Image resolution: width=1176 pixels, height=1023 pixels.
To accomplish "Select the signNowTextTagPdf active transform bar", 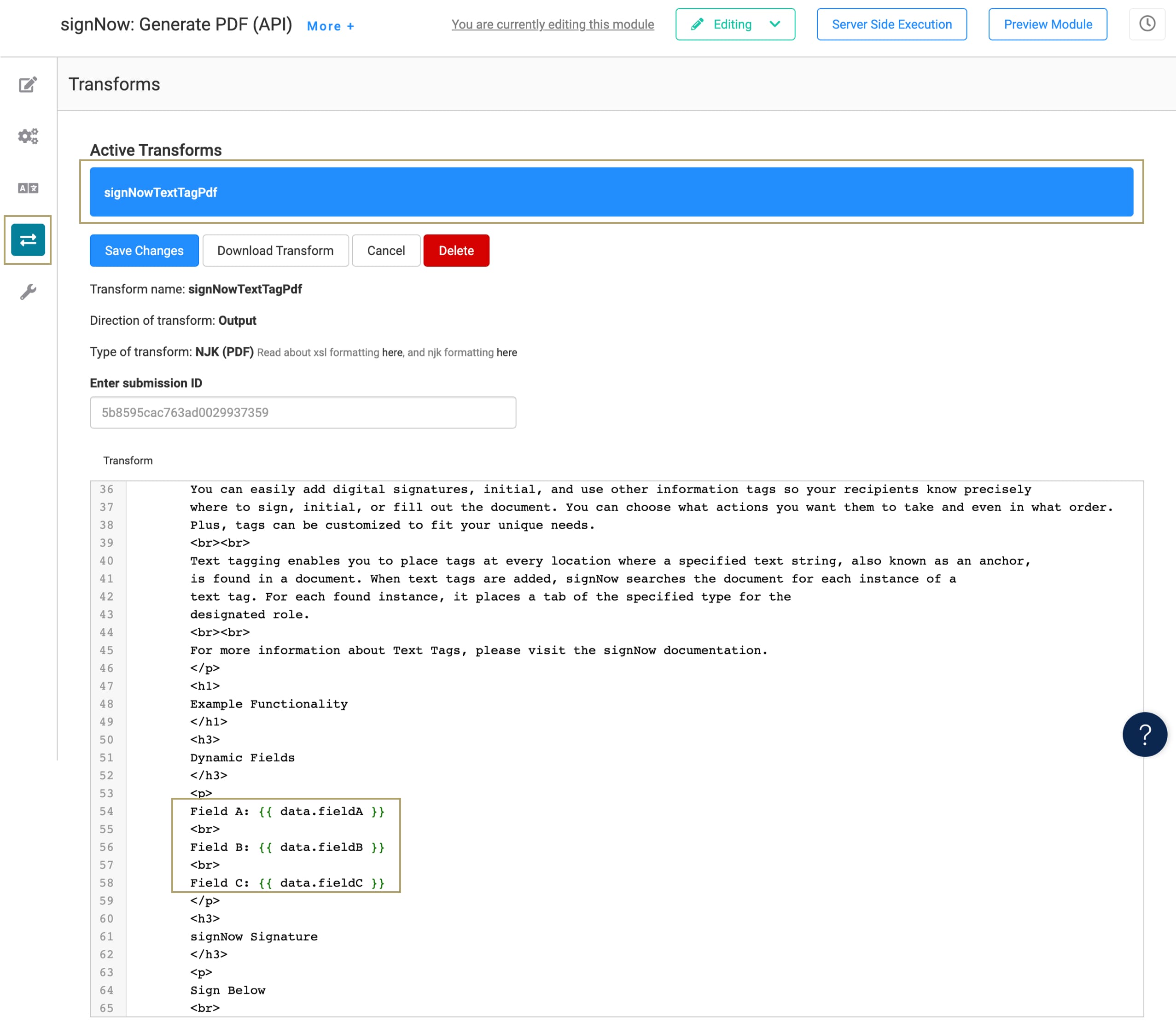I will coord(611,192).
